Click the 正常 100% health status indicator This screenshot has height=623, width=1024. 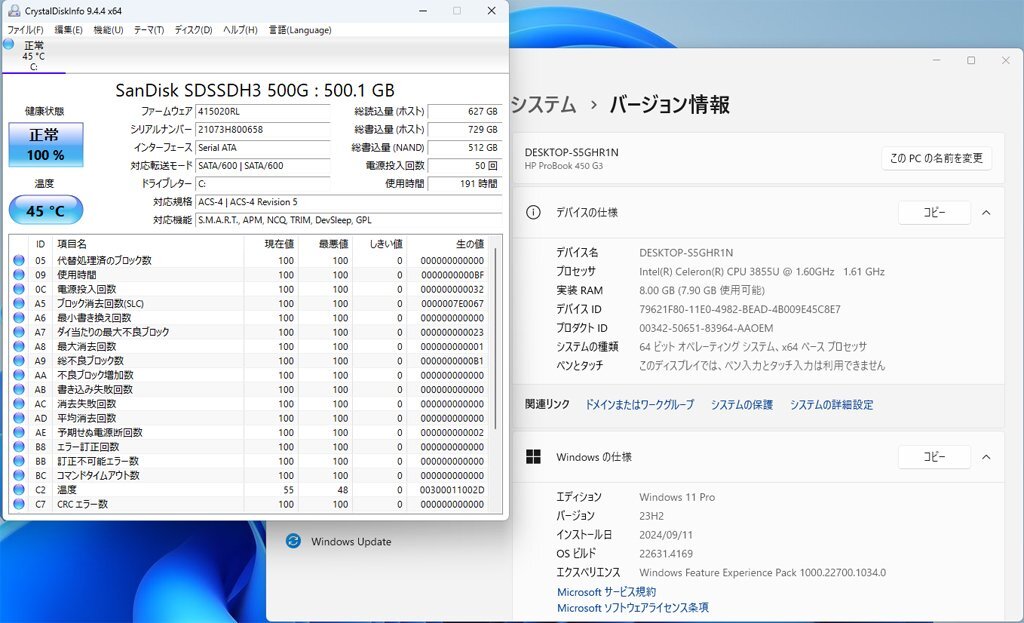pos(45,144)
